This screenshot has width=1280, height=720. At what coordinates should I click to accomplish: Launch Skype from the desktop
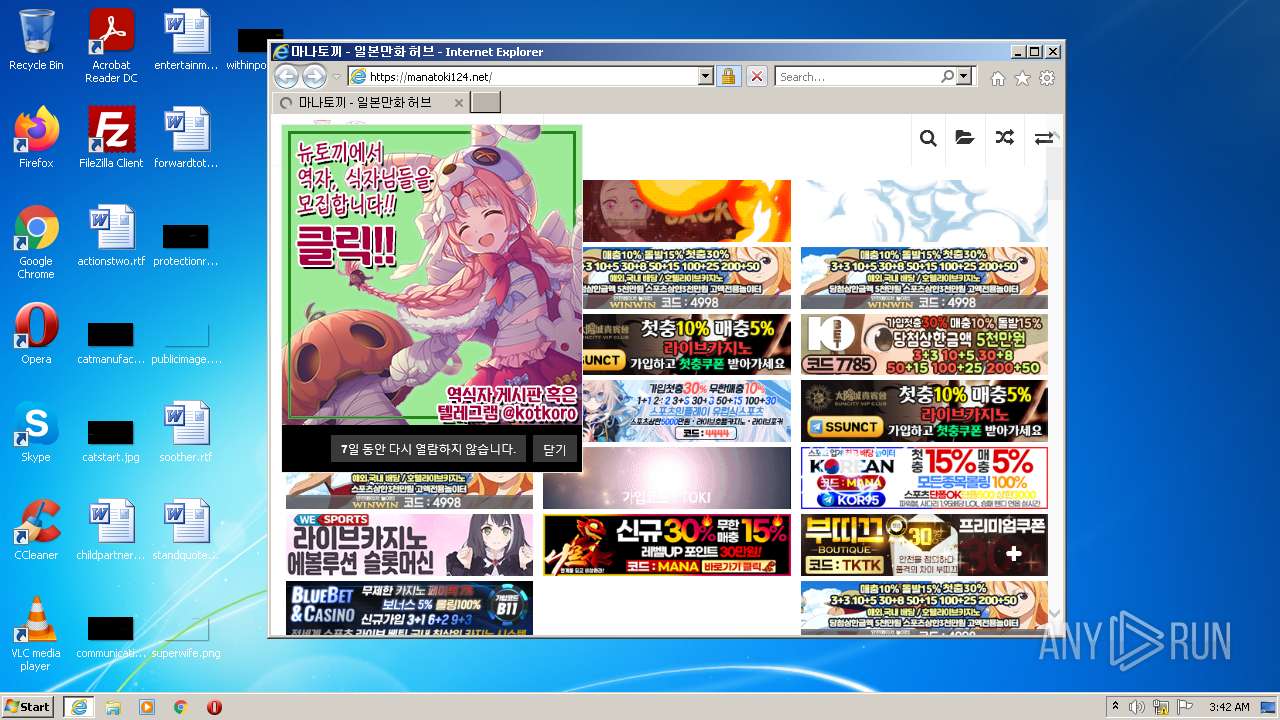click(36, 432)
